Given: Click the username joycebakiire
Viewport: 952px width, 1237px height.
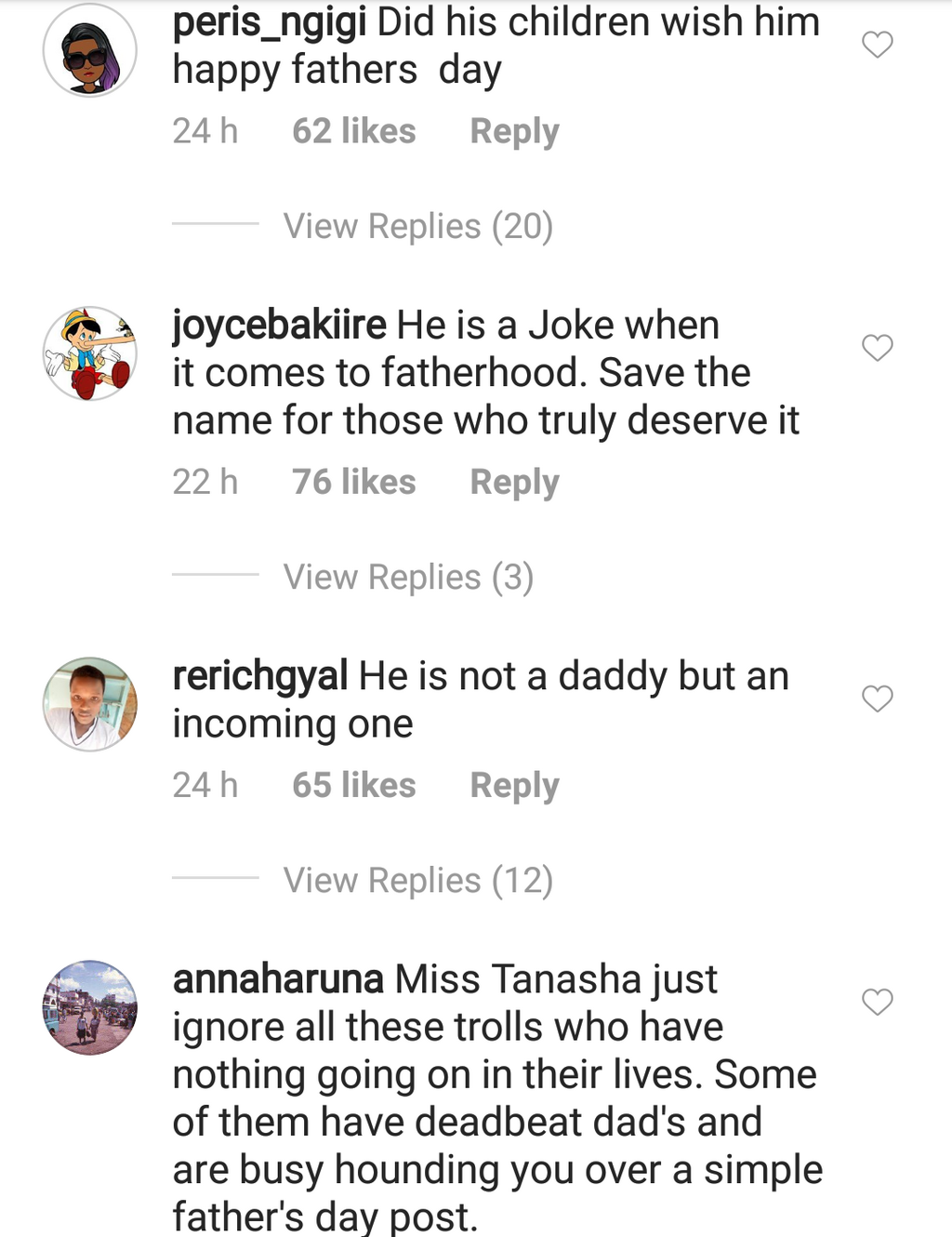Looking at the screenshot, I should (277, 325).
